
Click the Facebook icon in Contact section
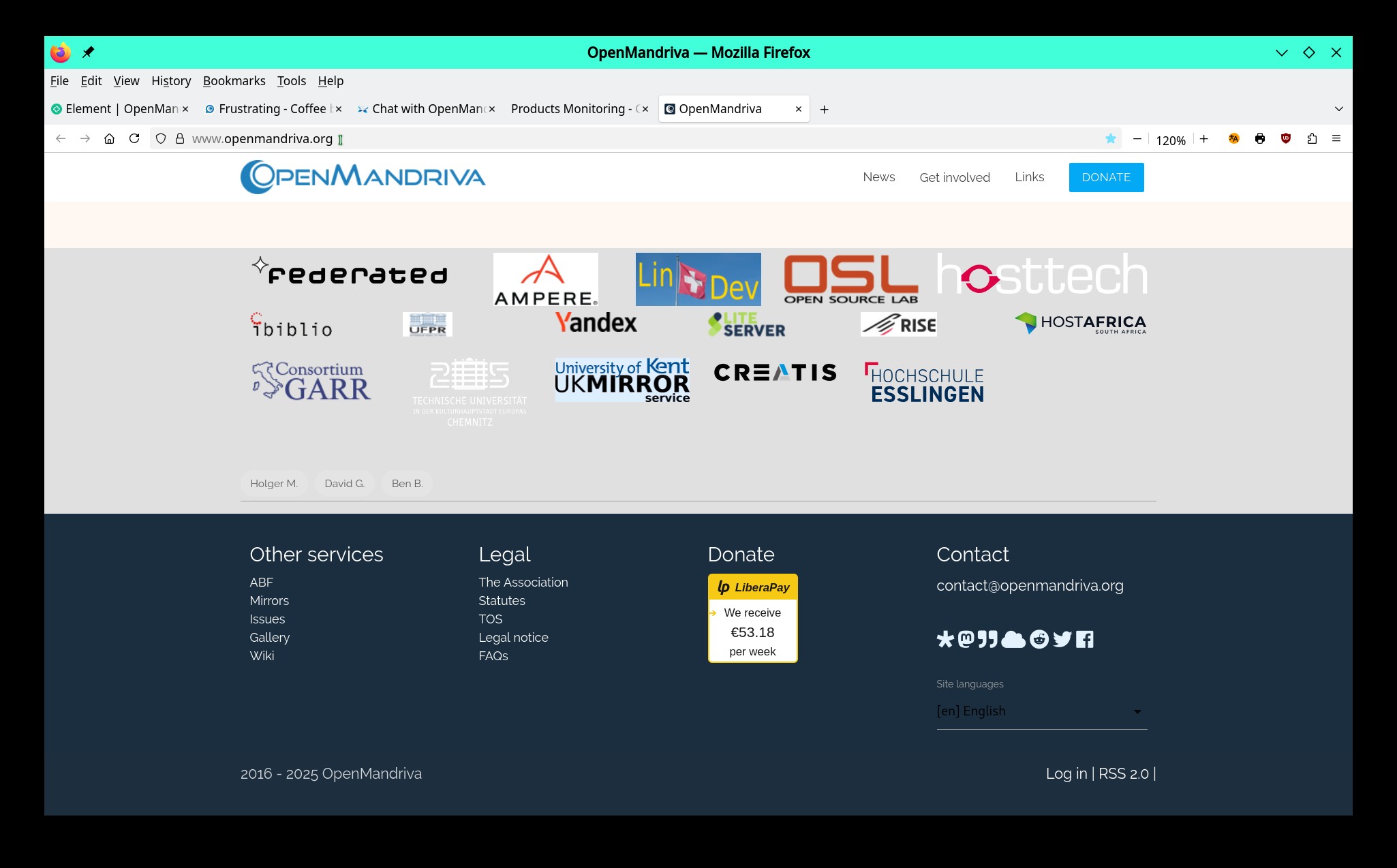click(1085, 639)
